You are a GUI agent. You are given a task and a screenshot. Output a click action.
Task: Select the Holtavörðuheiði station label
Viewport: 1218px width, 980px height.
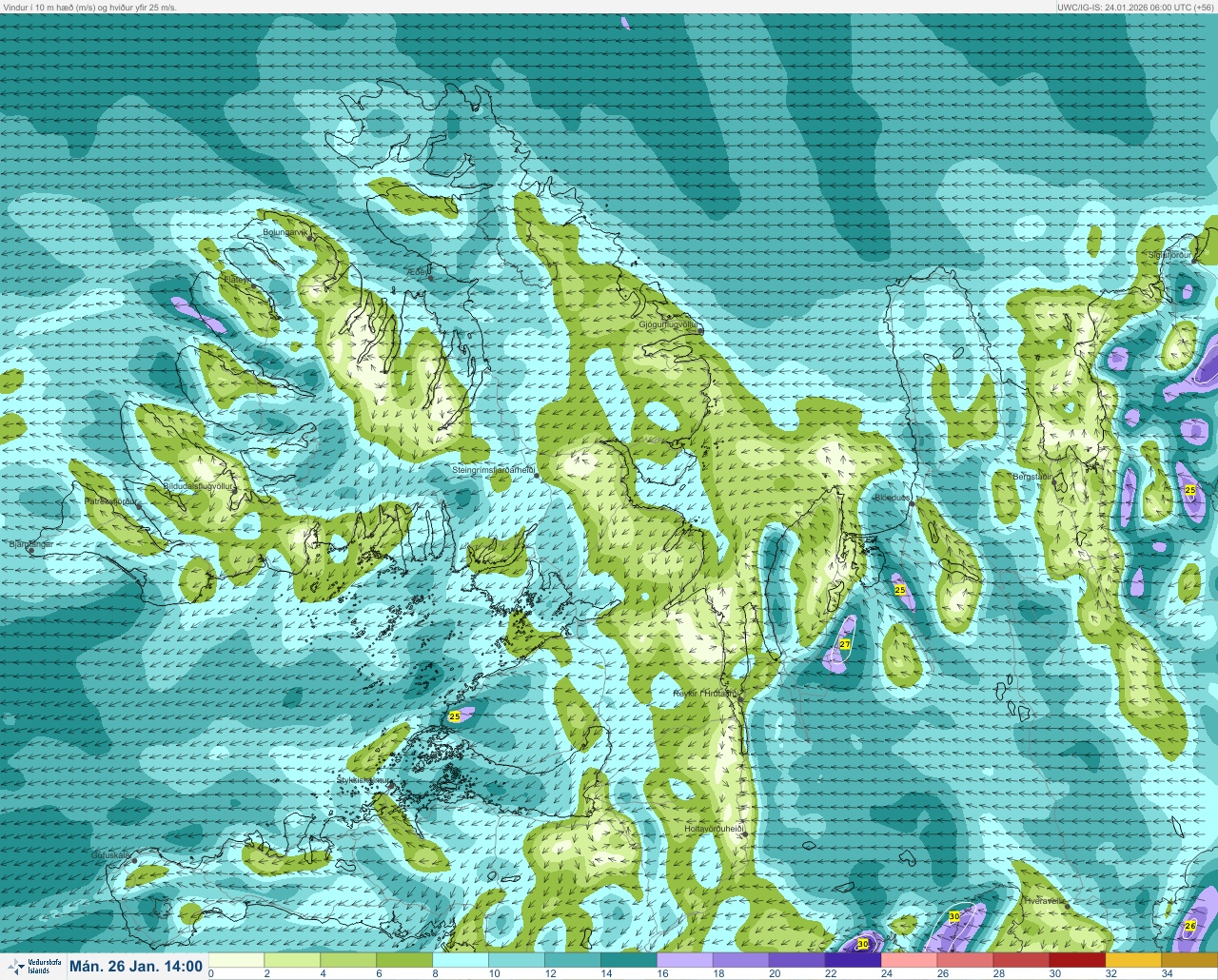715,829
